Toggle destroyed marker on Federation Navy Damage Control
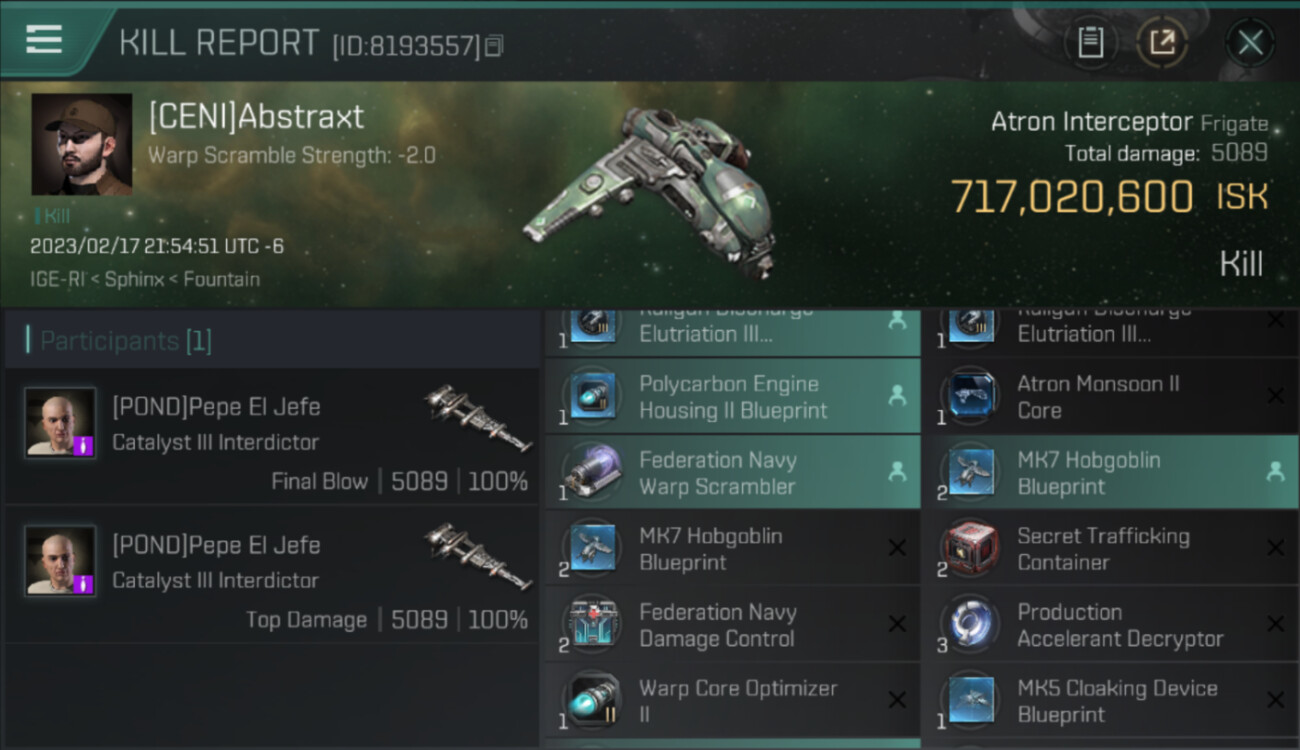Viewport: 1300px width, 750px height. point(897,624)
